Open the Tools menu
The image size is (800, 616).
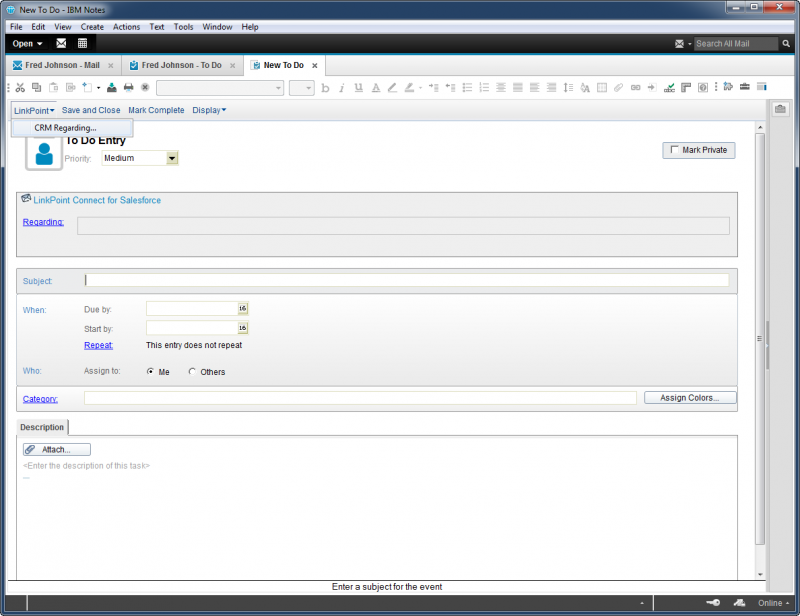click(x=184, y=27)
